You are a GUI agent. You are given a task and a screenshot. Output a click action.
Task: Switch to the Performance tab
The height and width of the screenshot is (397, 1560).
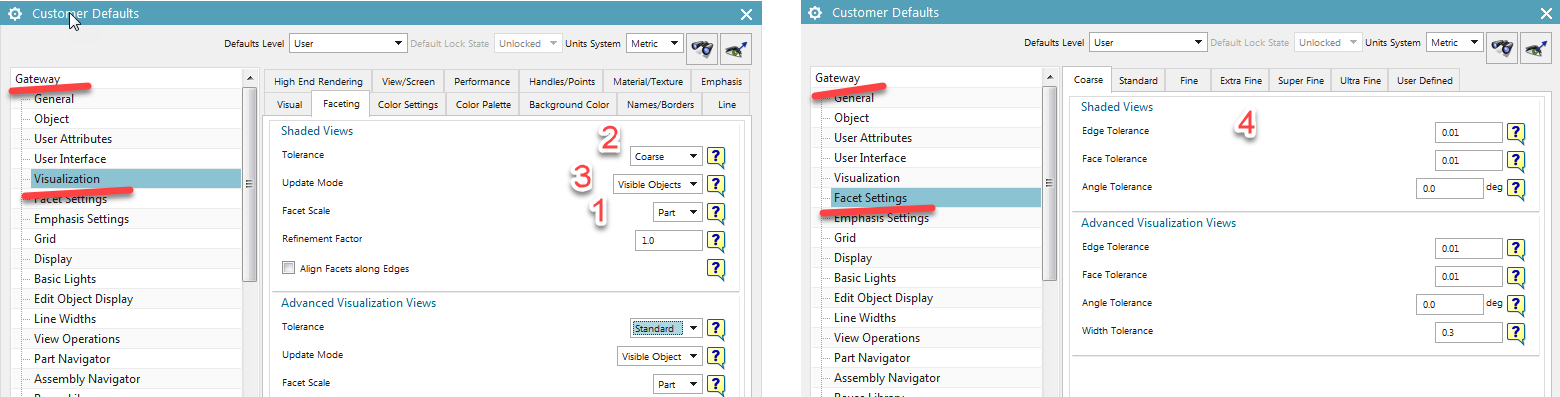tap(482, 81)
